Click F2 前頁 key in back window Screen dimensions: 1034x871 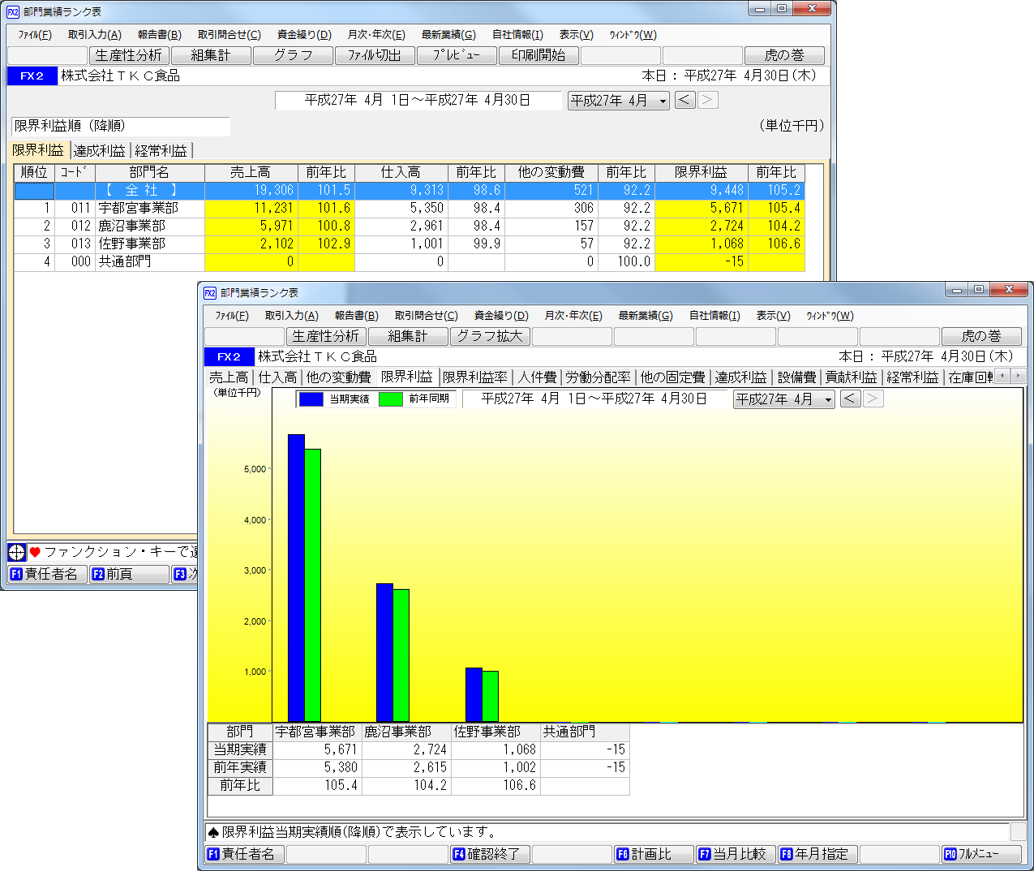coord(129,574)
